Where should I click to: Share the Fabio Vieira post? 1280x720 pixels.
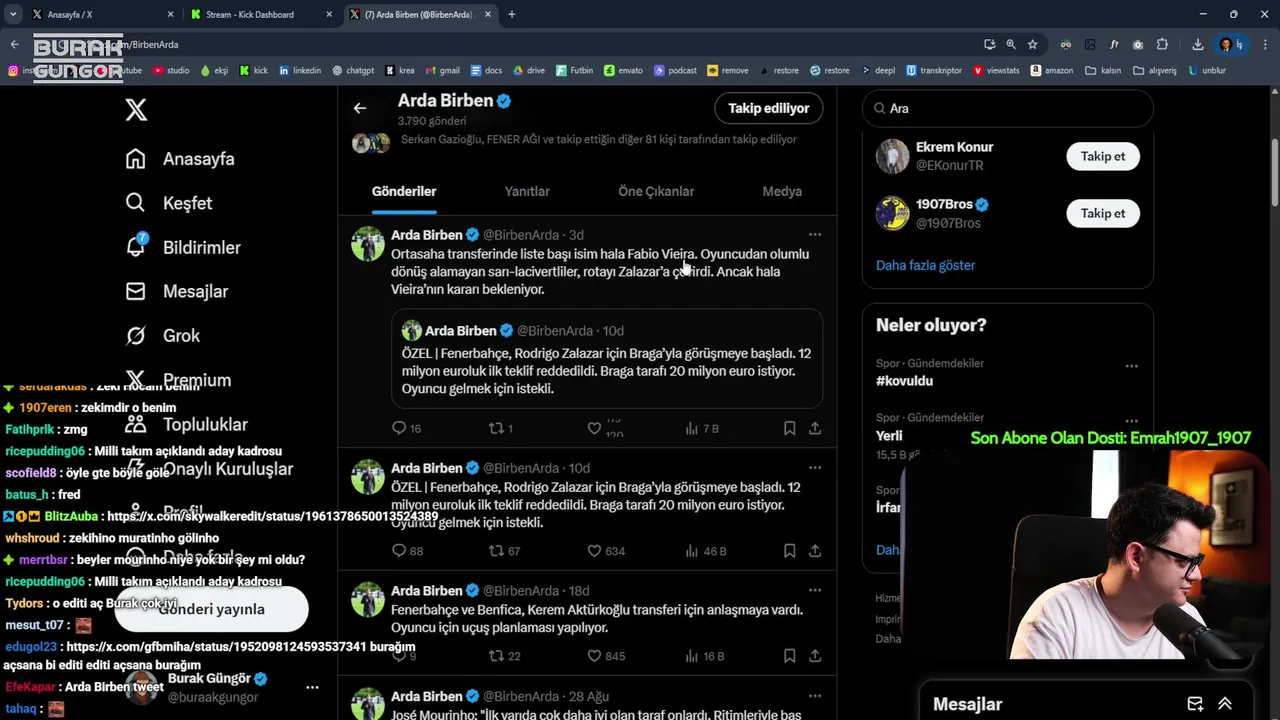coord(815,428)
